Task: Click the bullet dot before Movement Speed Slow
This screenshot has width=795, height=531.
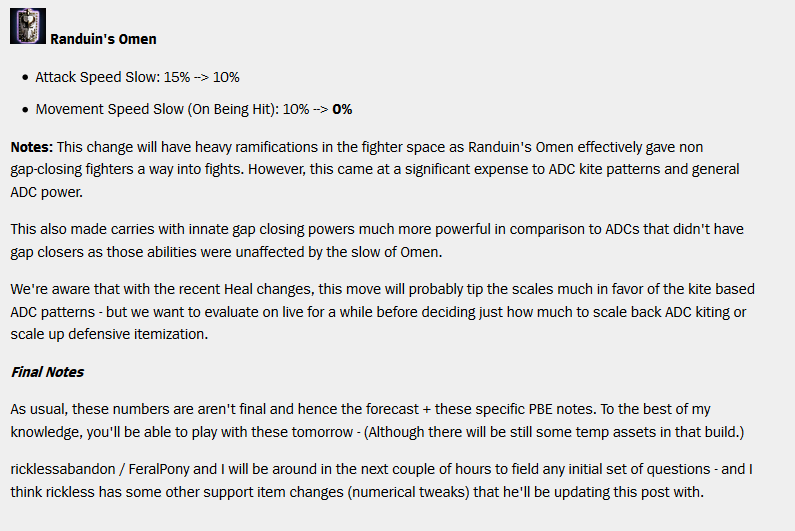Action: [x=25, y=110]
